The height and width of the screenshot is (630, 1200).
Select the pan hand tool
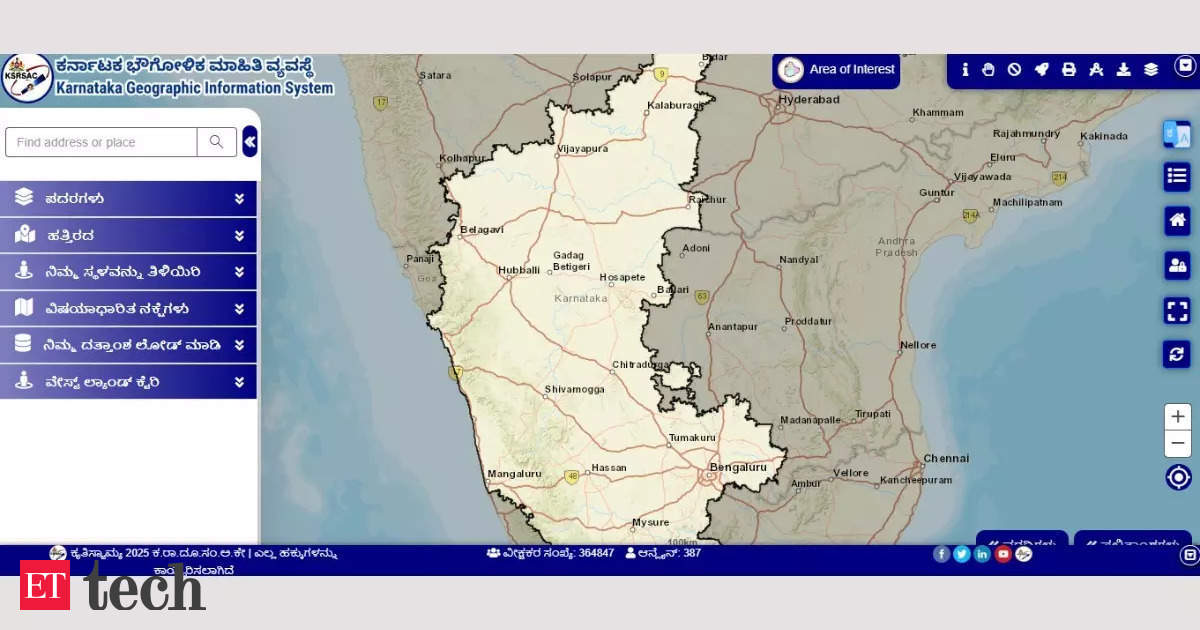(x=988, y=70)
